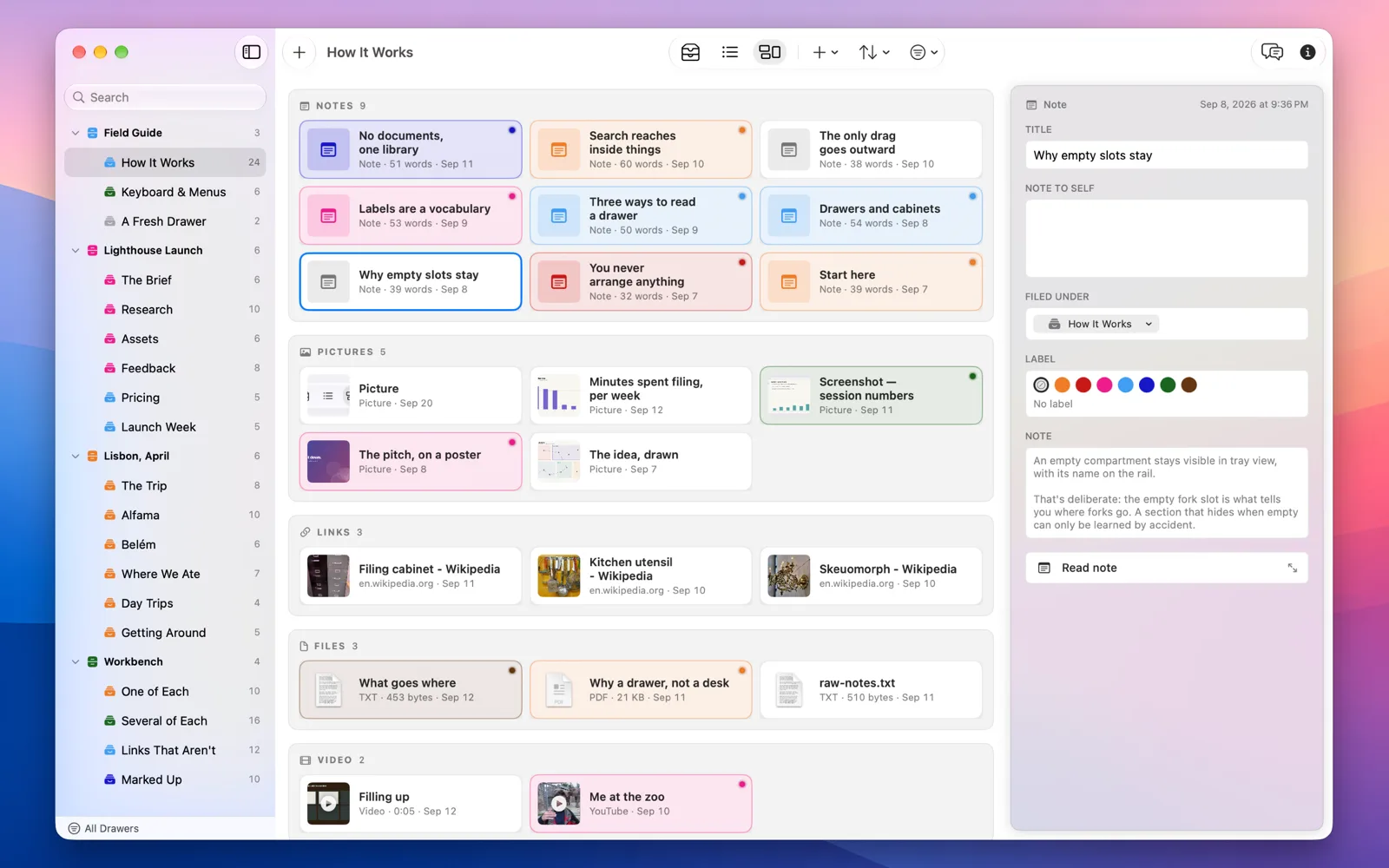Open the sort order dropdown
1389x868 pixels.
874,52
